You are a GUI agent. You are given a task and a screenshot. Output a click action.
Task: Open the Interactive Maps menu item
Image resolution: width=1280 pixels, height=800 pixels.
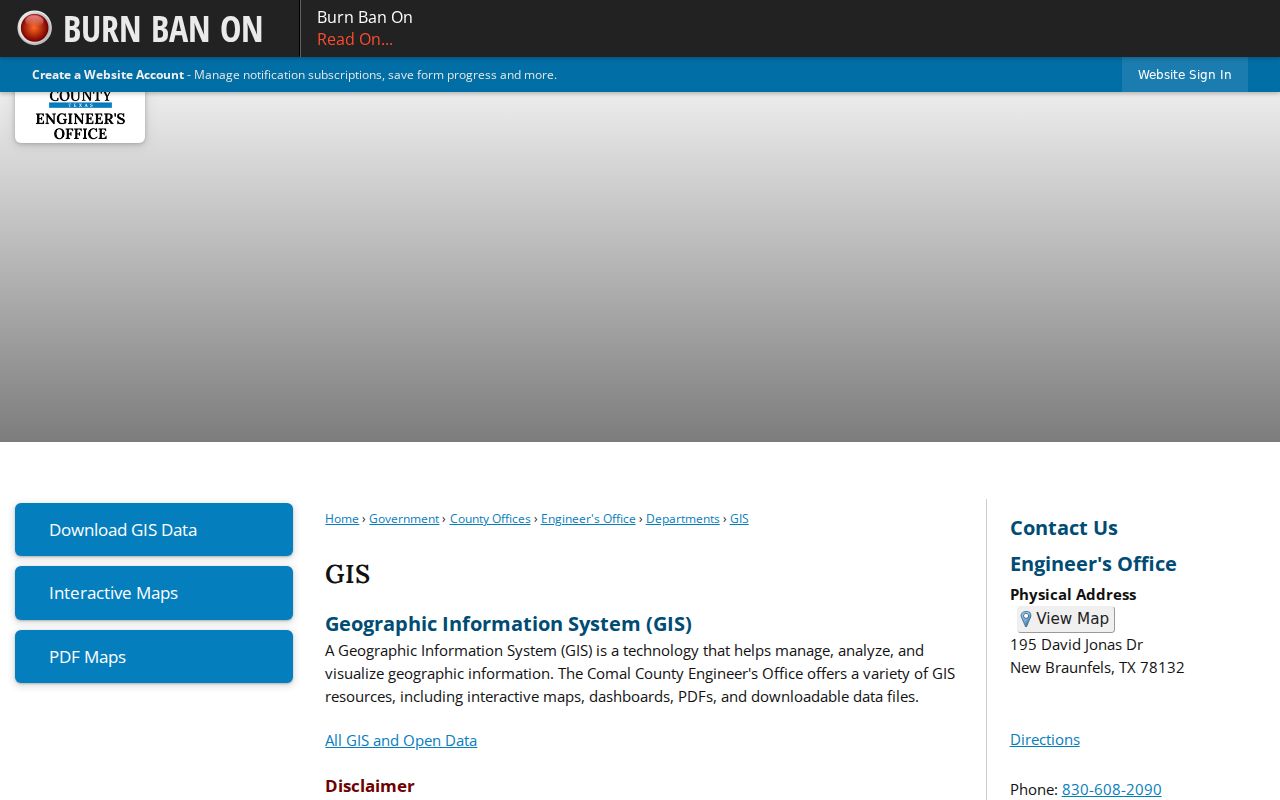pyautogui.click(x=154, y=593)
